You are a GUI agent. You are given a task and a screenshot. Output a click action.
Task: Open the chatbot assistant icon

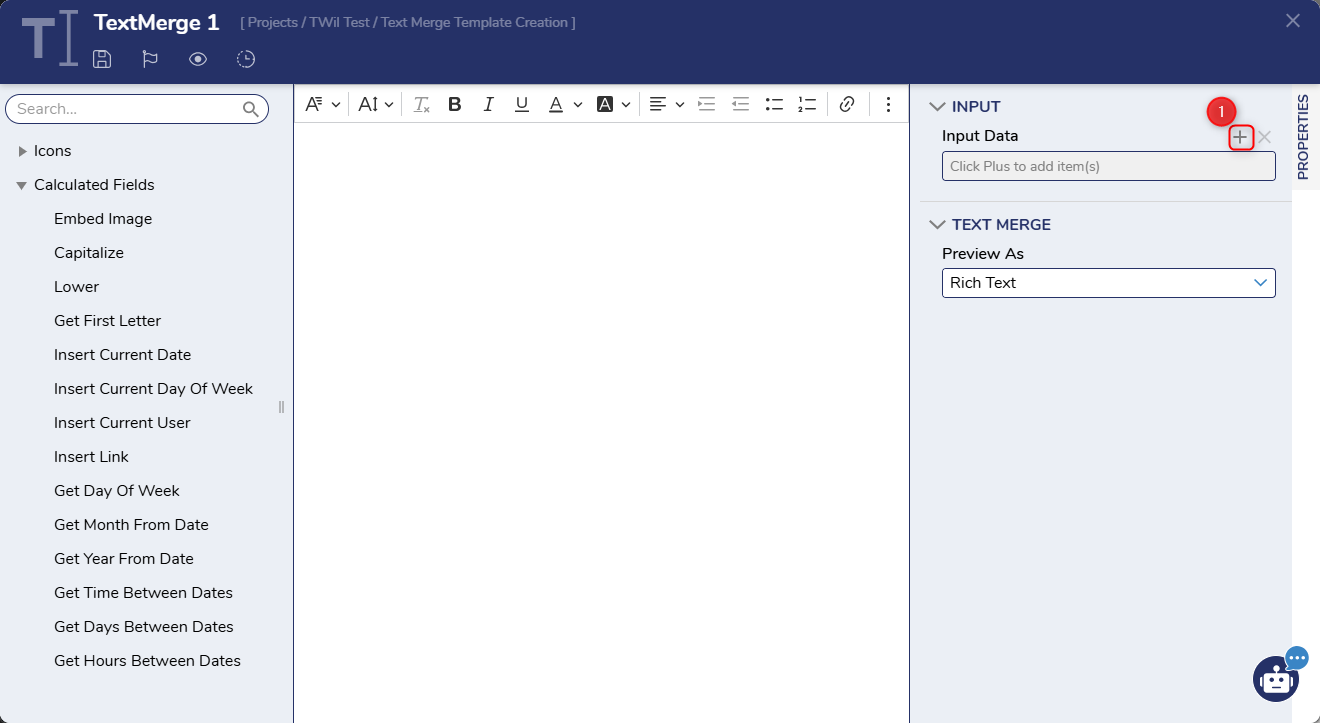(1276, 680)
